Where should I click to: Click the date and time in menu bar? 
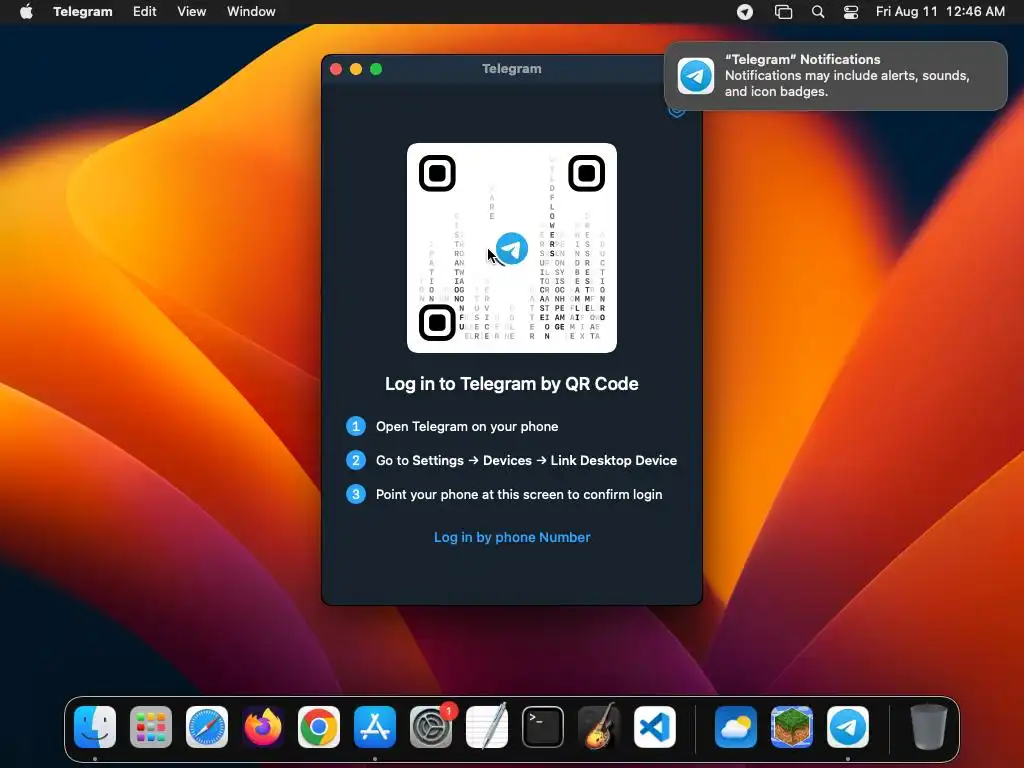tap(940, 12)
